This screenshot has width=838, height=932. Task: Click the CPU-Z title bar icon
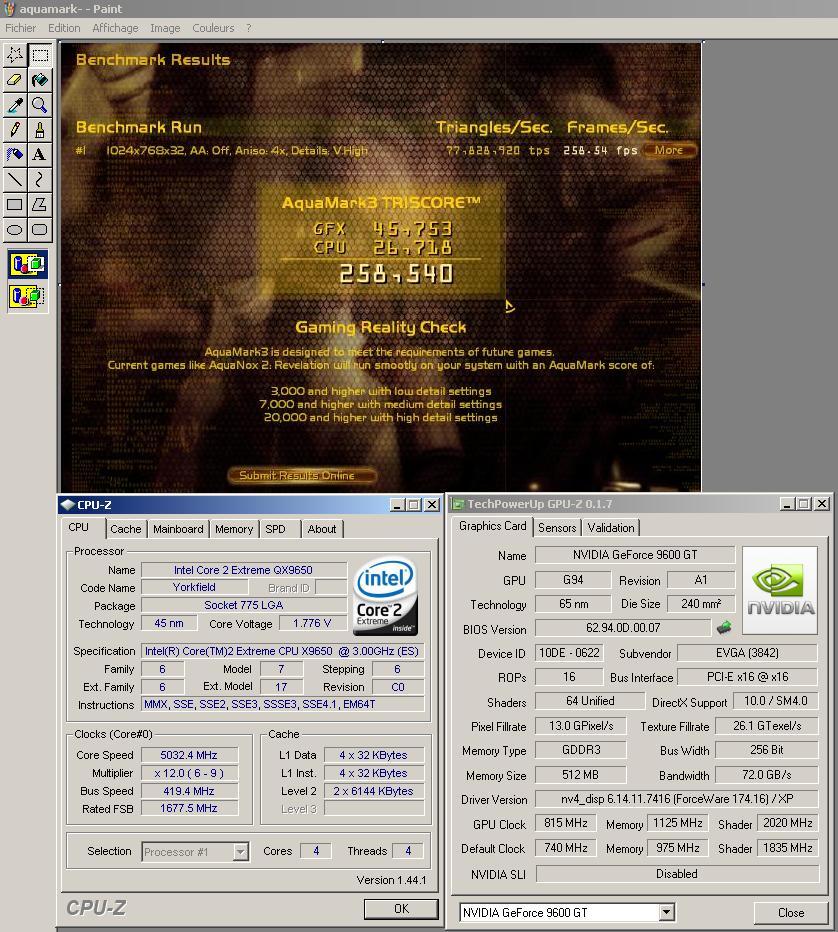[68, 505]
